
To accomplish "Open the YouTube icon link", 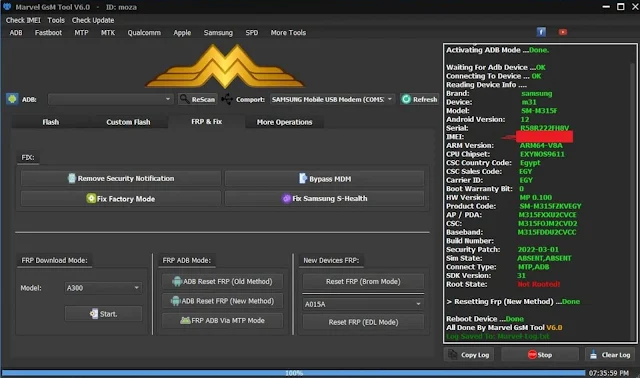I will pos(563,32).
